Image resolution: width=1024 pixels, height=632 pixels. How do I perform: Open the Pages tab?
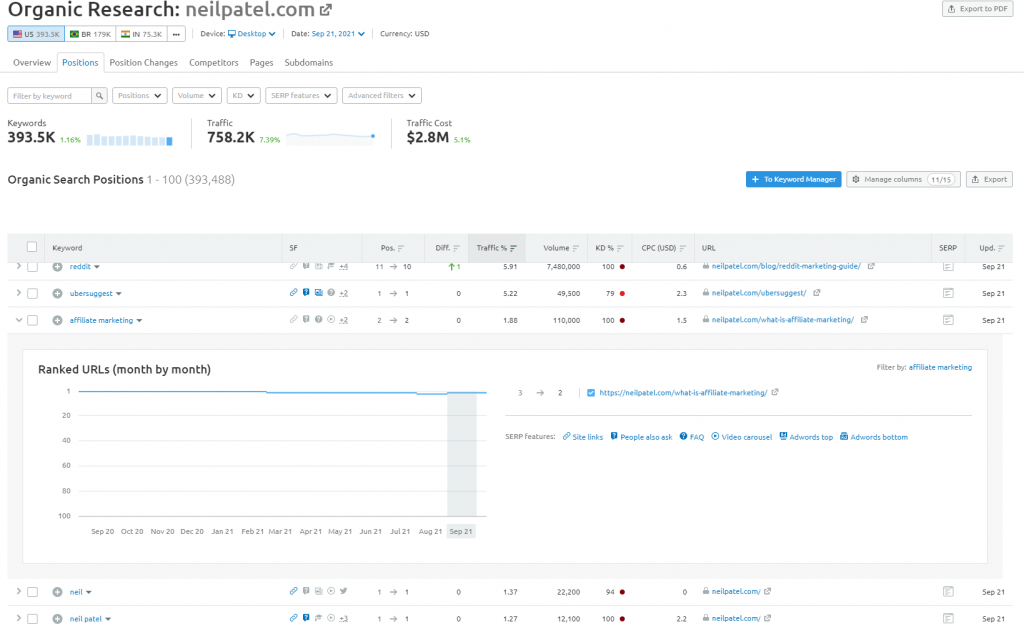[261, 63]
